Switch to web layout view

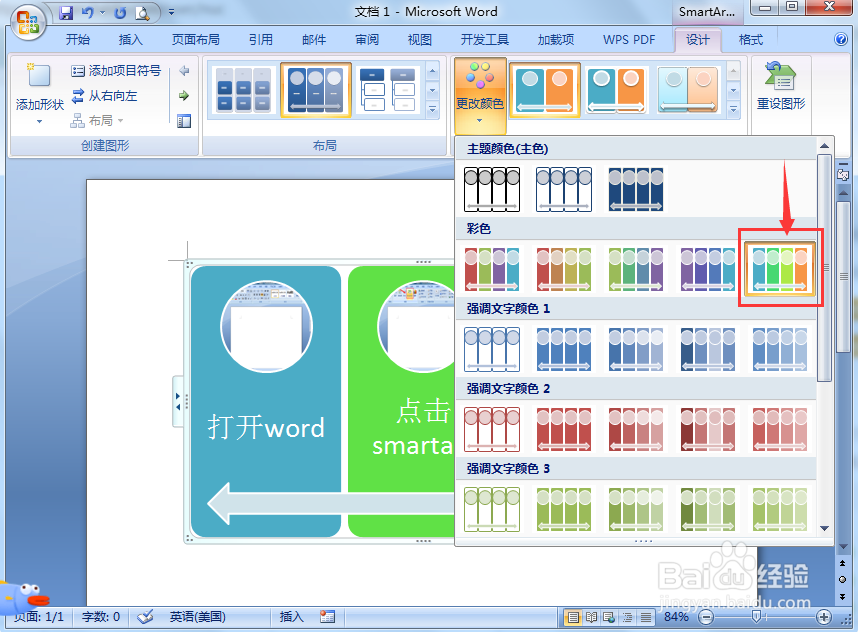[x=609, y=617]
